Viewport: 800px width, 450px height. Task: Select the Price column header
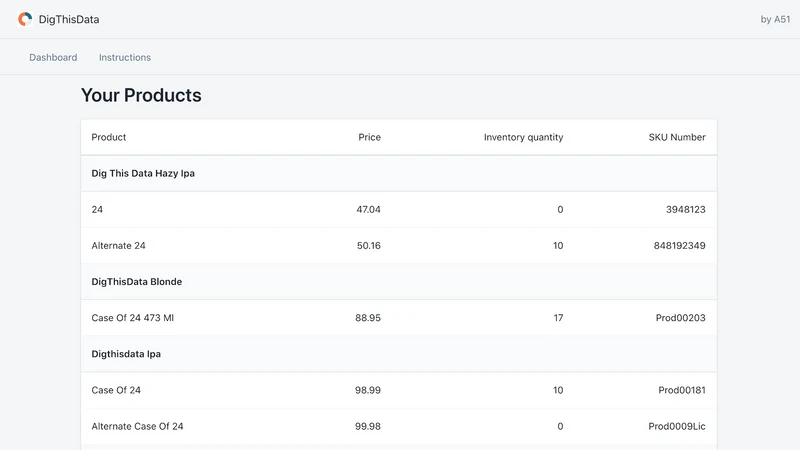pos(369,137)
